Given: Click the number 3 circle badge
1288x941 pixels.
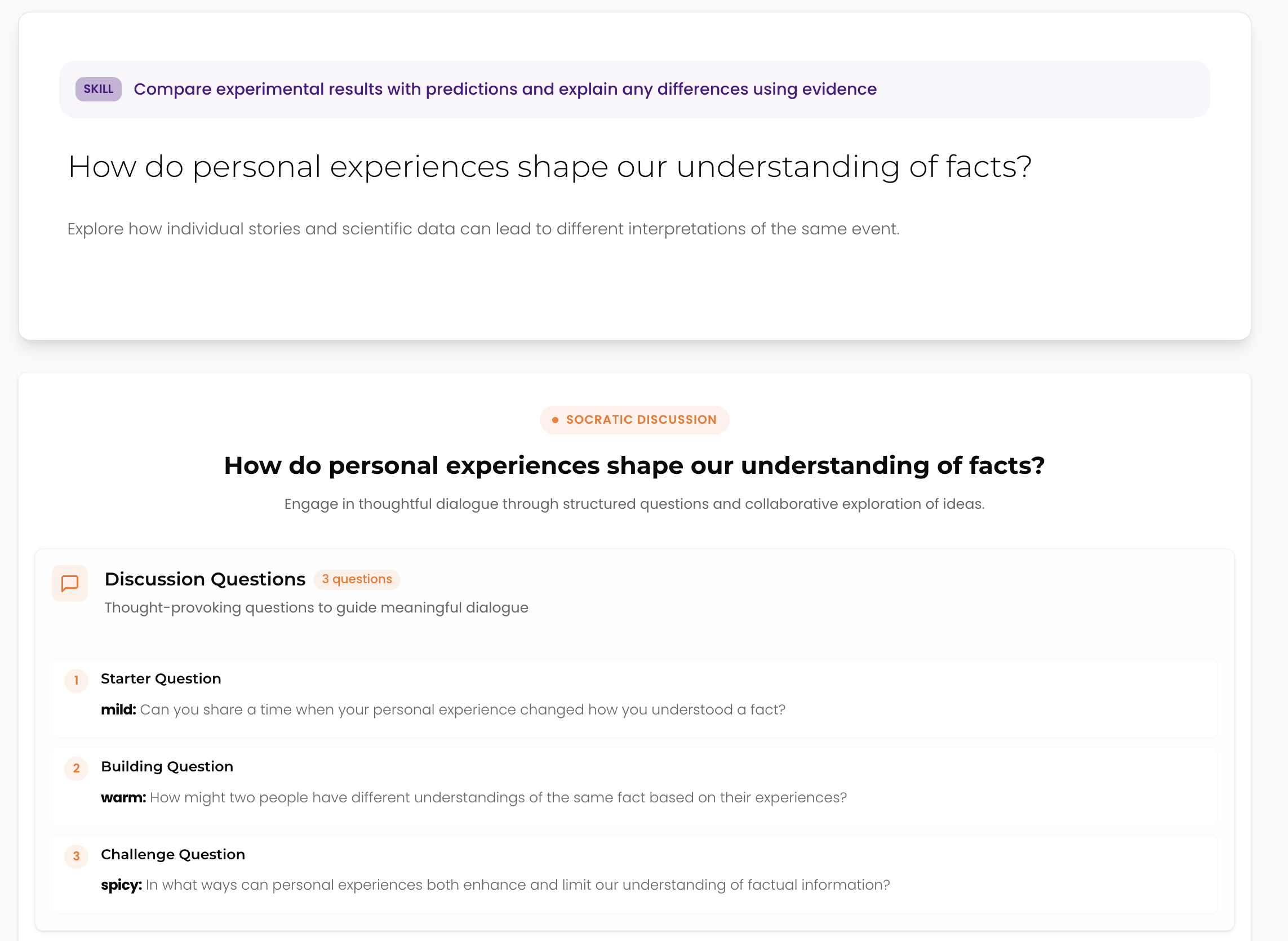Looking at the screenshot, I should [76, 856].
